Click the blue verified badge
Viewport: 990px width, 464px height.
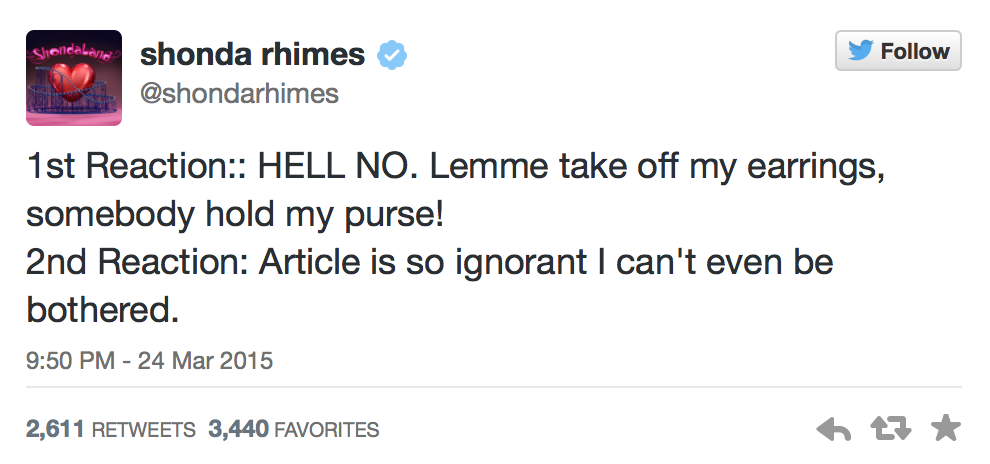[389, 56]
